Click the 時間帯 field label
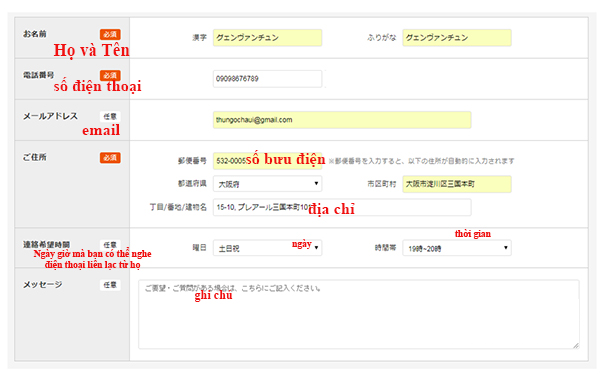Image resolution: width=600 pixels, height=377 pixels. click(385, 248)
